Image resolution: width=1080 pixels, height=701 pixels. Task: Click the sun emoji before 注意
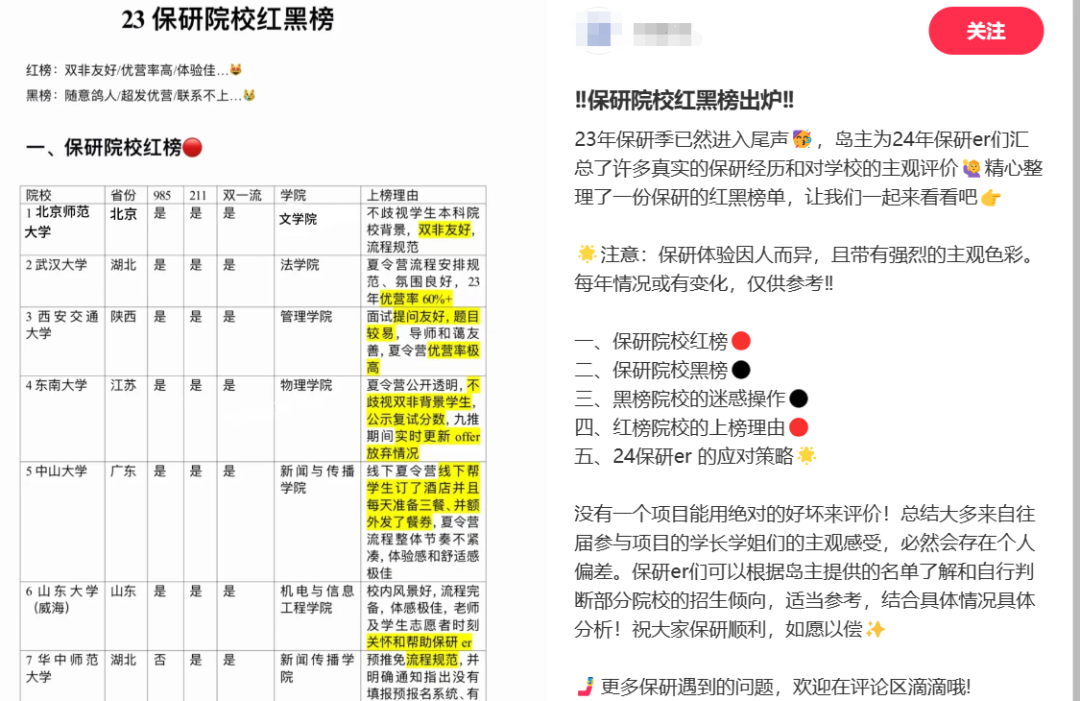(586, 254)
